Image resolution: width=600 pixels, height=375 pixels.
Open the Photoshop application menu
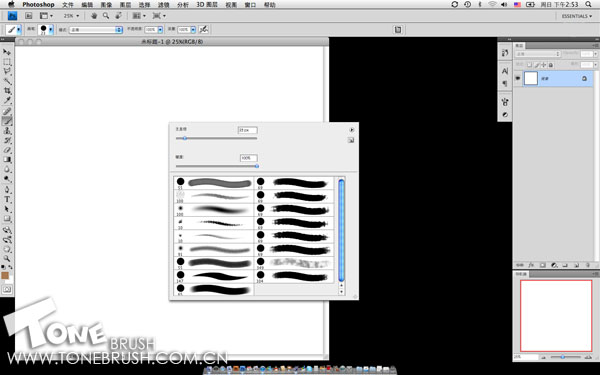38,5
